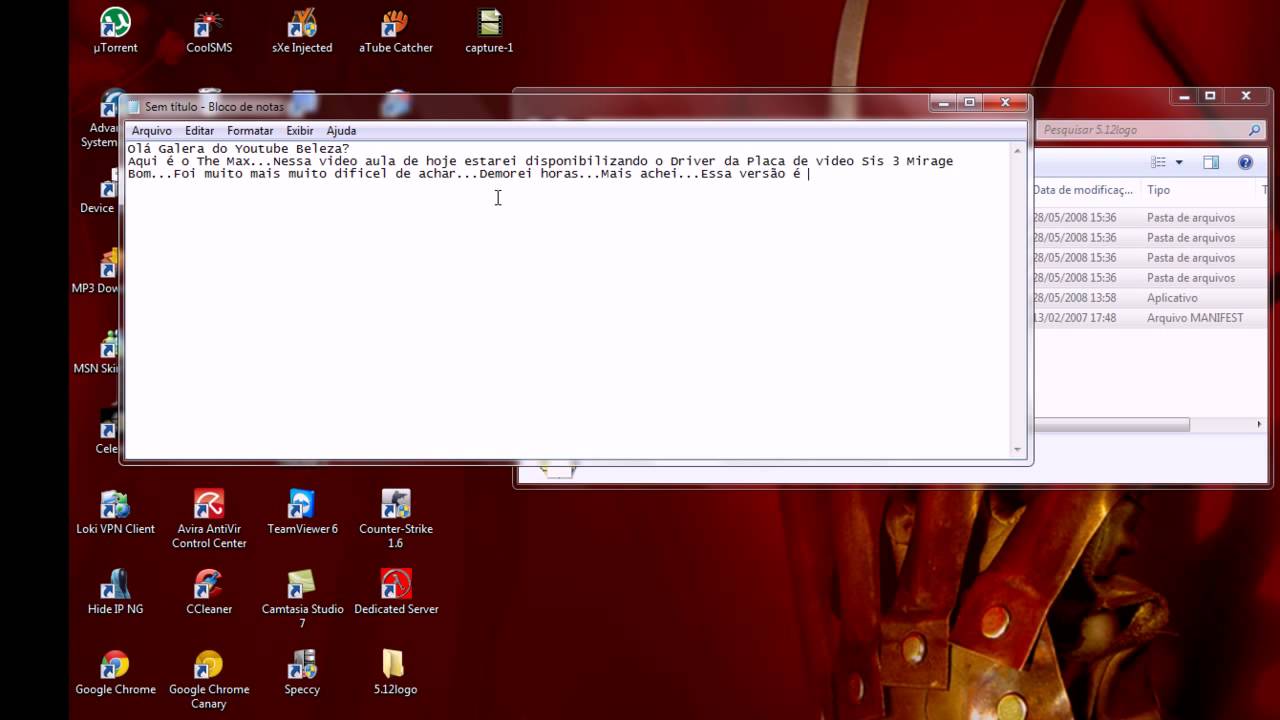
Task: Click the Explorer help question mark icon
Action: tap(1245, 162)
